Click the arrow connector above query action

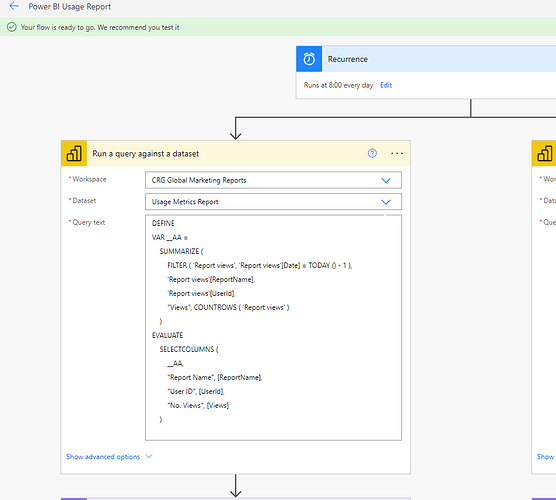click(235, 128)
